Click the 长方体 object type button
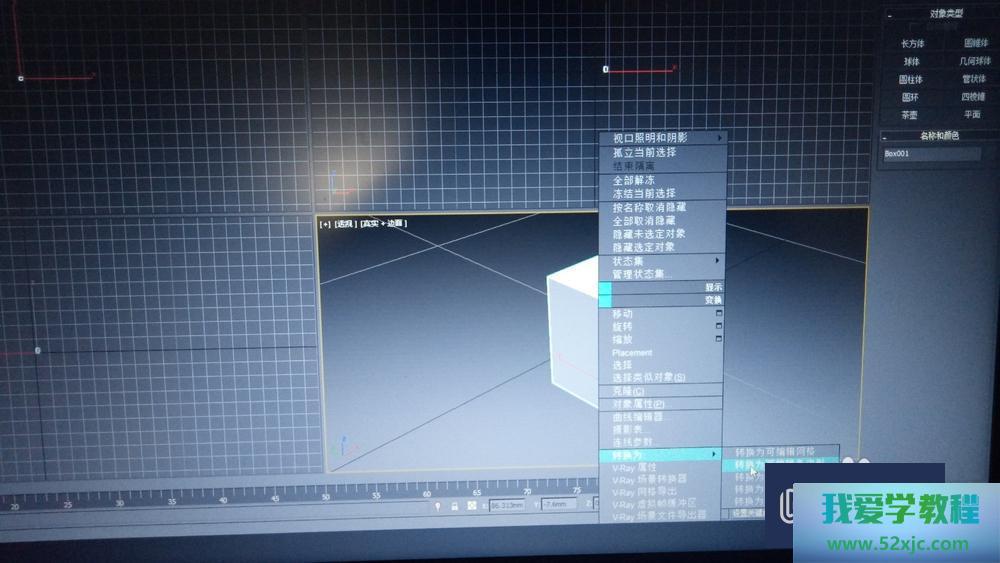Screen dimensions: 1000x563 pyautogui.click(x=912, y=44)
